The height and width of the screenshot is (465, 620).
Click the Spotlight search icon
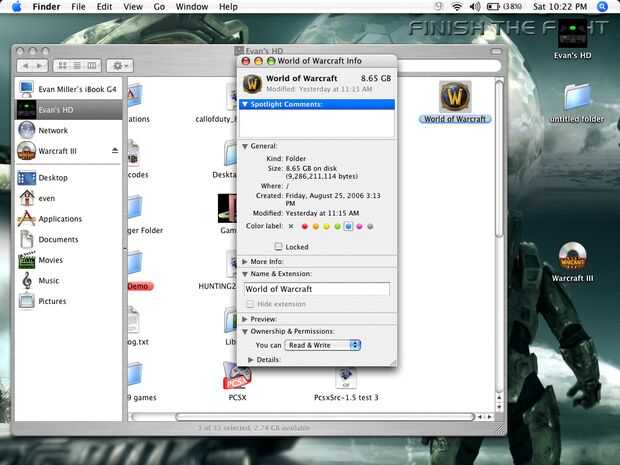point(602,7)
